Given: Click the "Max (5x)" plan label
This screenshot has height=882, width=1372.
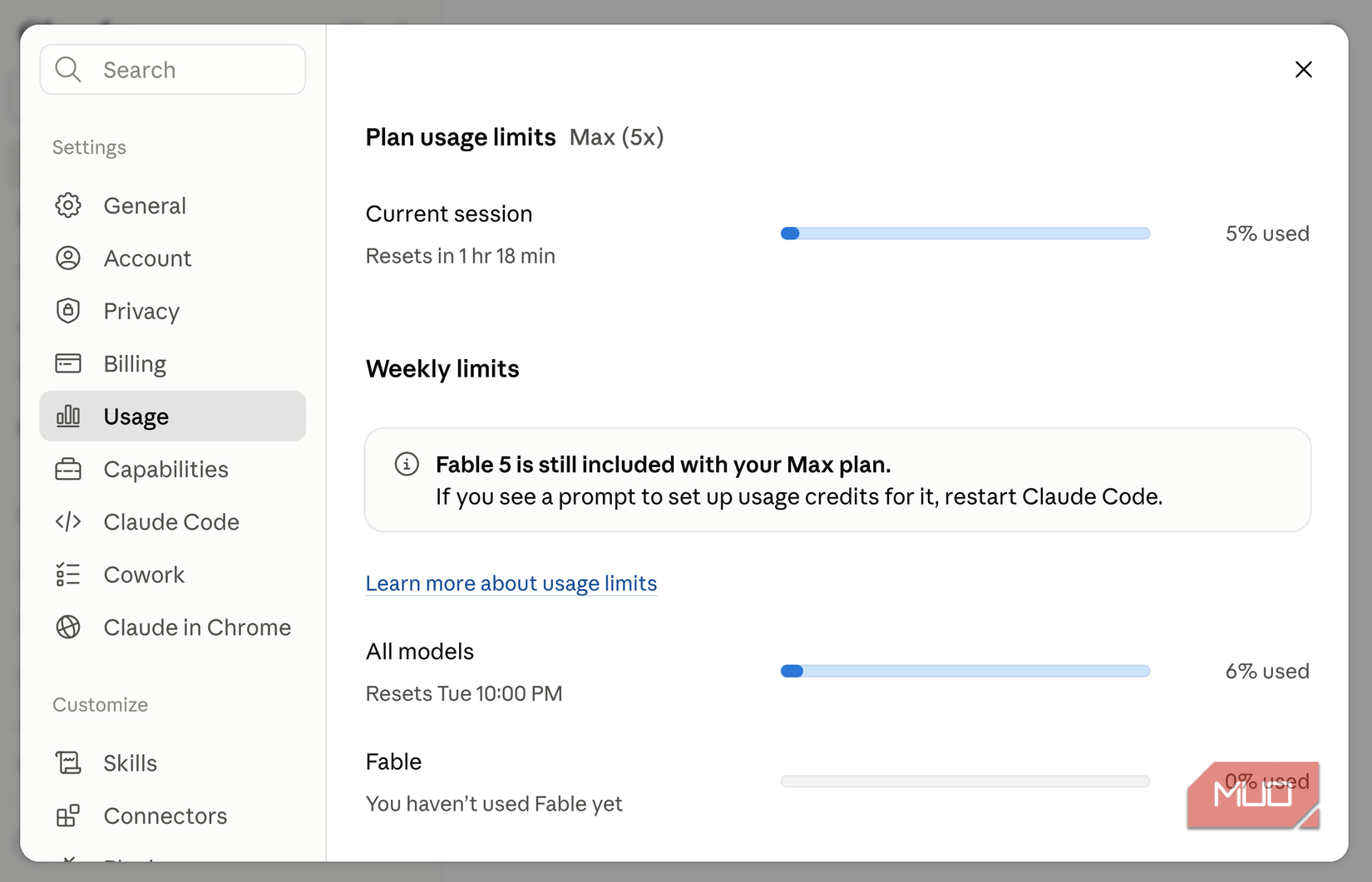Looking at the screenshot, I should pos(617,137).
